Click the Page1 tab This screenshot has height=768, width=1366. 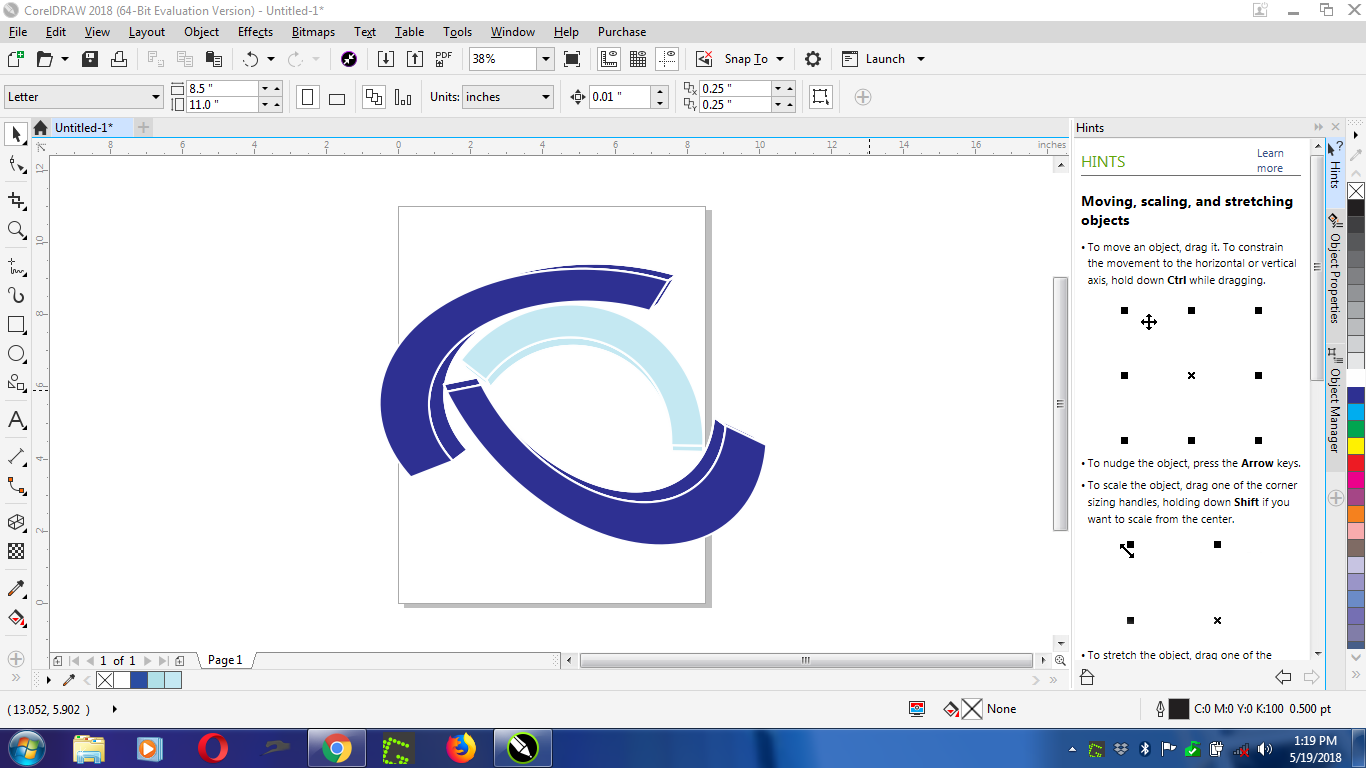225,660
